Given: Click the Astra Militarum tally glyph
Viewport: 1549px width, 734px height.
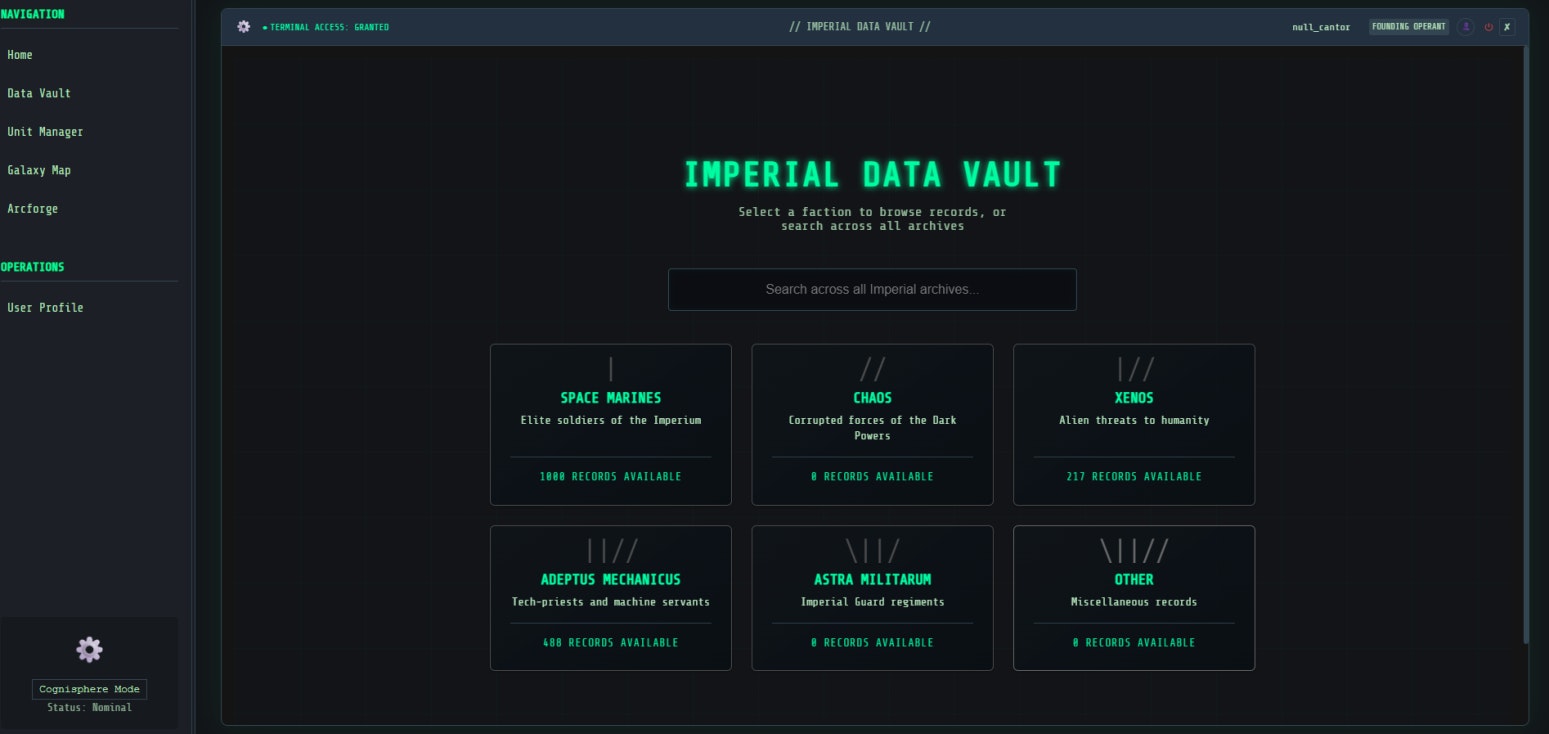Looking at the screenshot, I should [x=872, y=550].
